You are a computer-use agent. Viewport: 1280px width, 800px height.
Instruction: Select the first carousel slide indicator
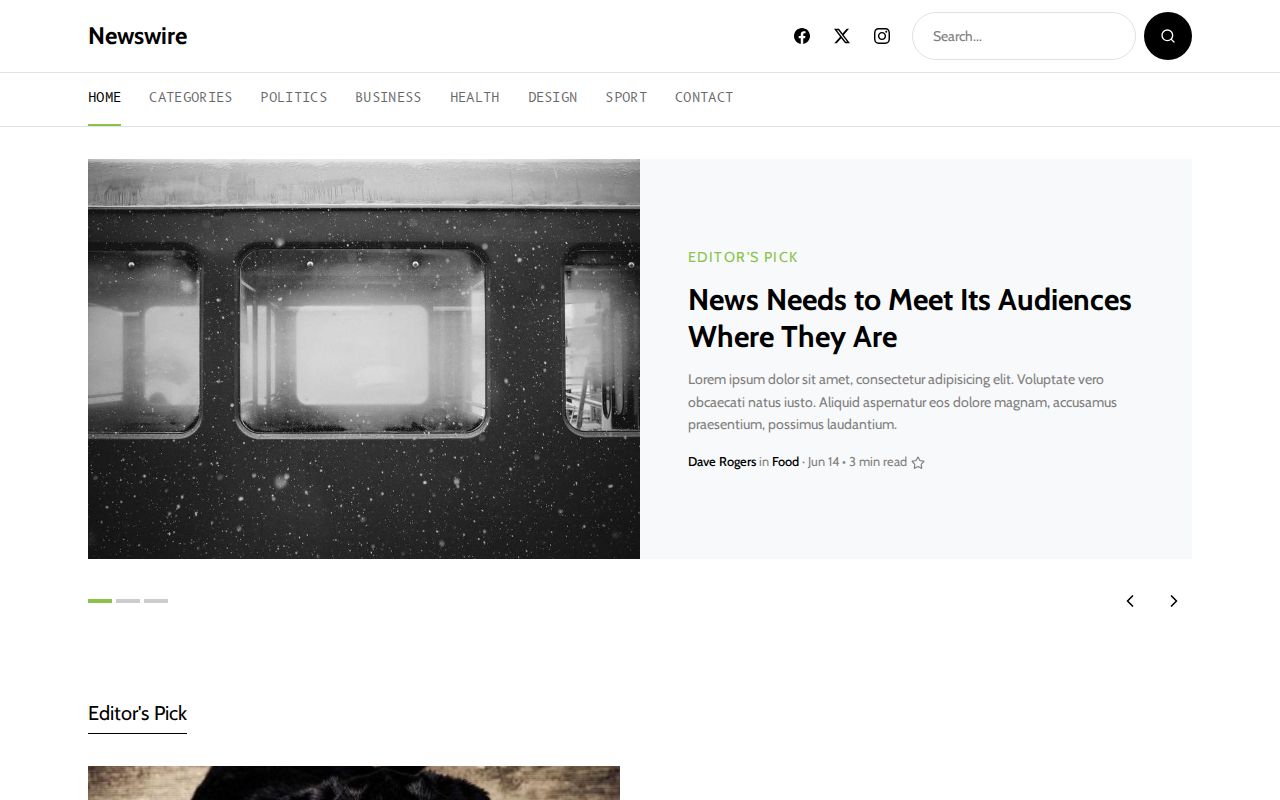(100, 601)
